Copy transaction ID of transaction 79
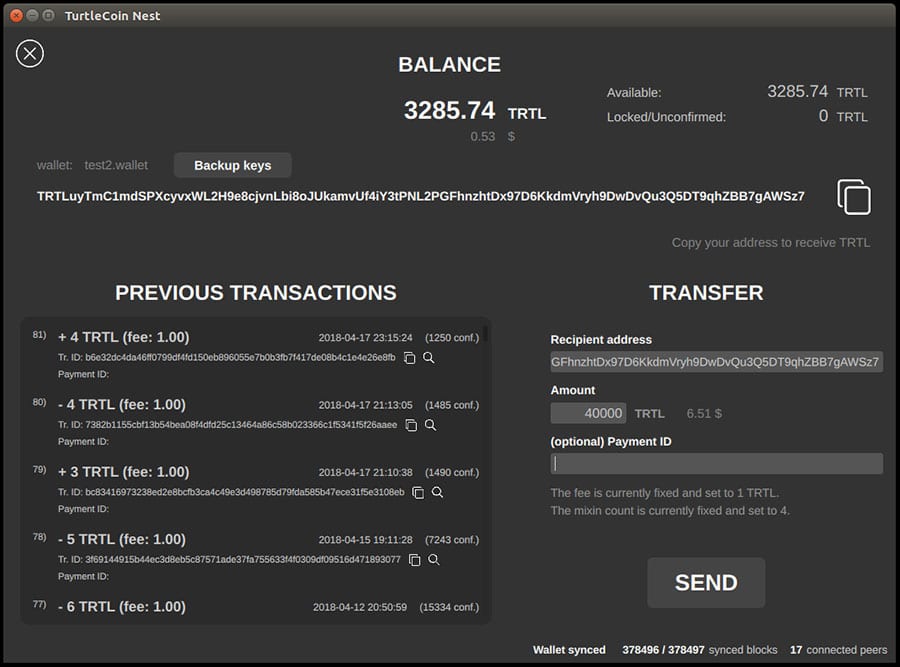The image size is (900, 667). (418, 493)
